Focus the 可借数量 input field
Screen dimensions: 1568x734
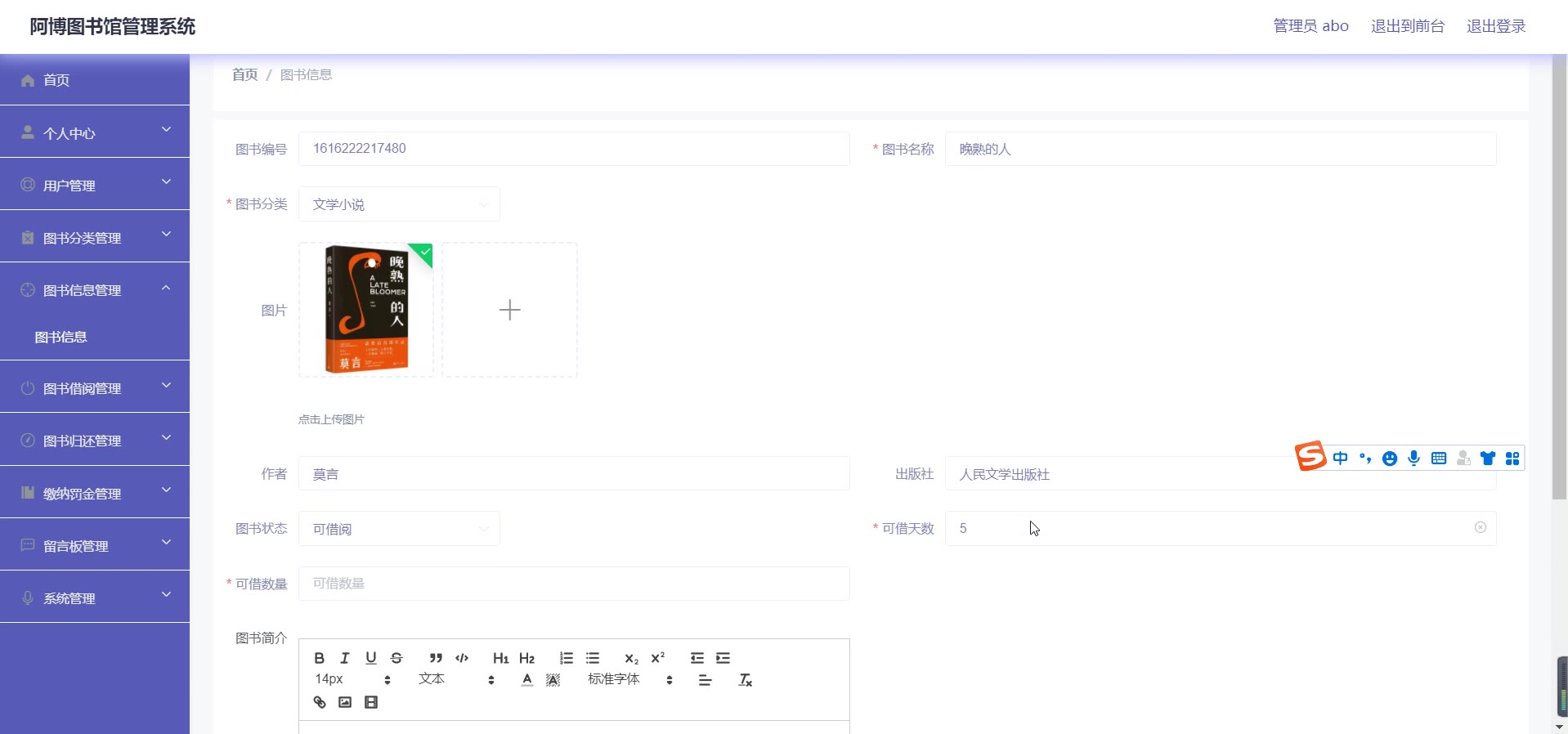[x=574, y=584]
